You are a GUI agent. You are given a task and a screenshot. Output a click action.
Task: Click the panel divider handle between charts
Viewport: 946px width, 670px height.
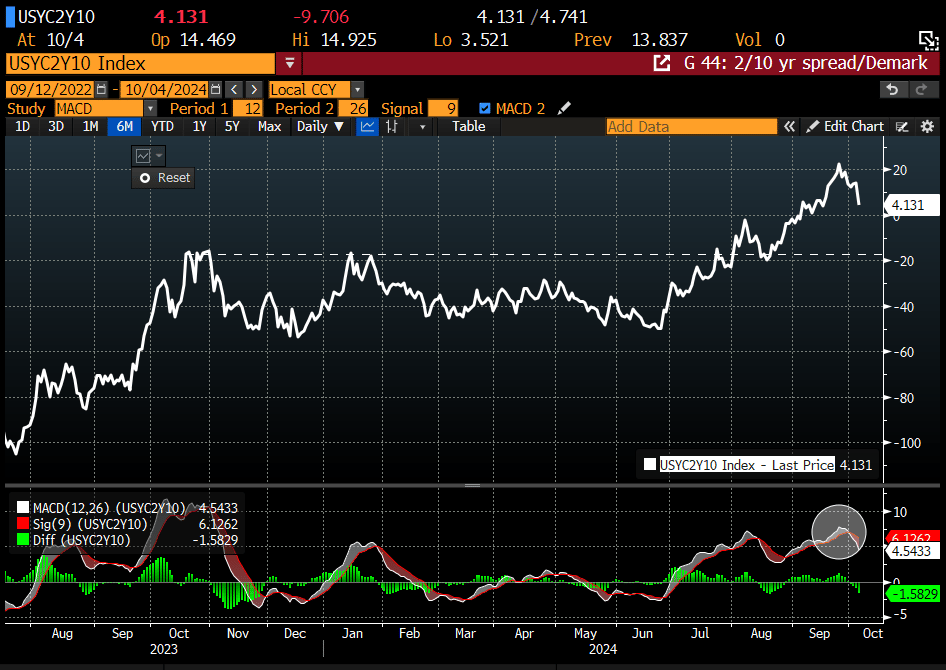472,485
